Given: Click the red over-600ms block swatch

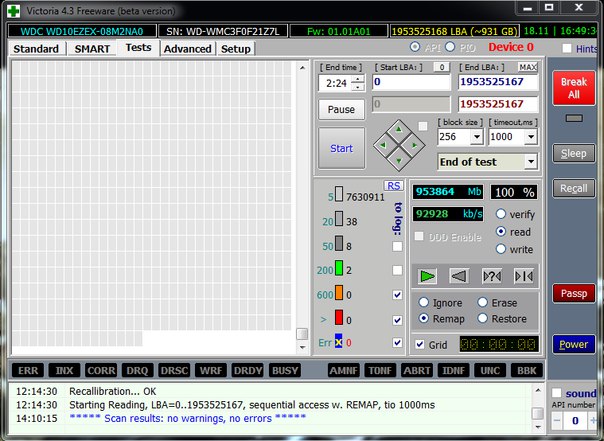Looking at the screenshot, I should click(339, 317).
